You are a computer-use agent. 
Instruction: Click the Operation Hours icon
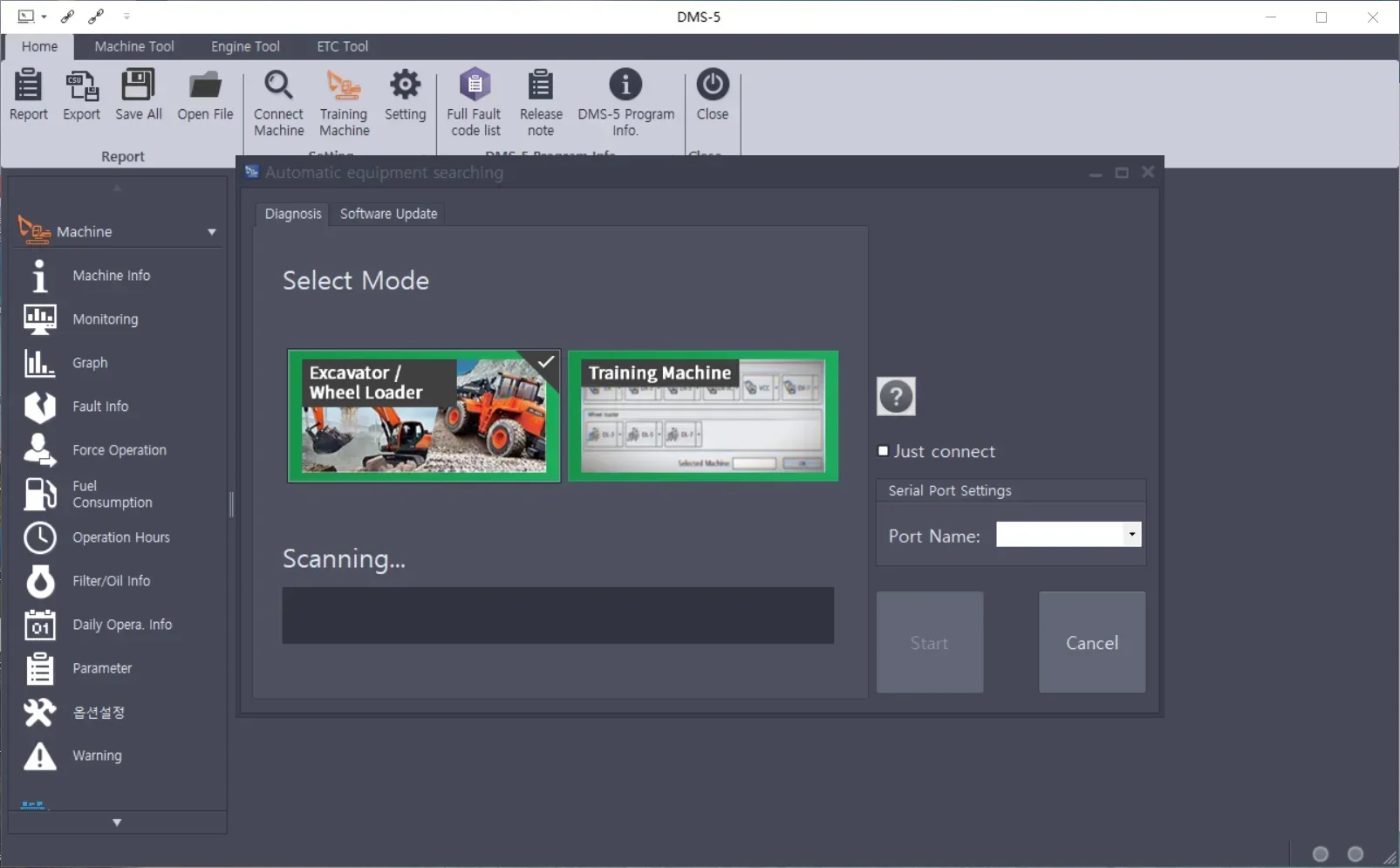click(x=40, y=538)
